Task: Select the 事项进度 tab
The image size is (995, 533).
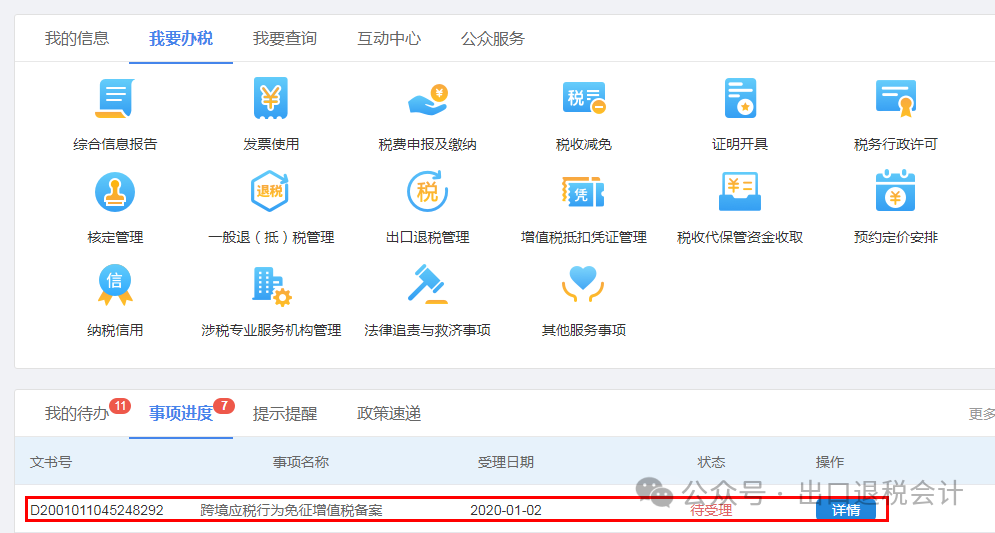Action: 181,414
